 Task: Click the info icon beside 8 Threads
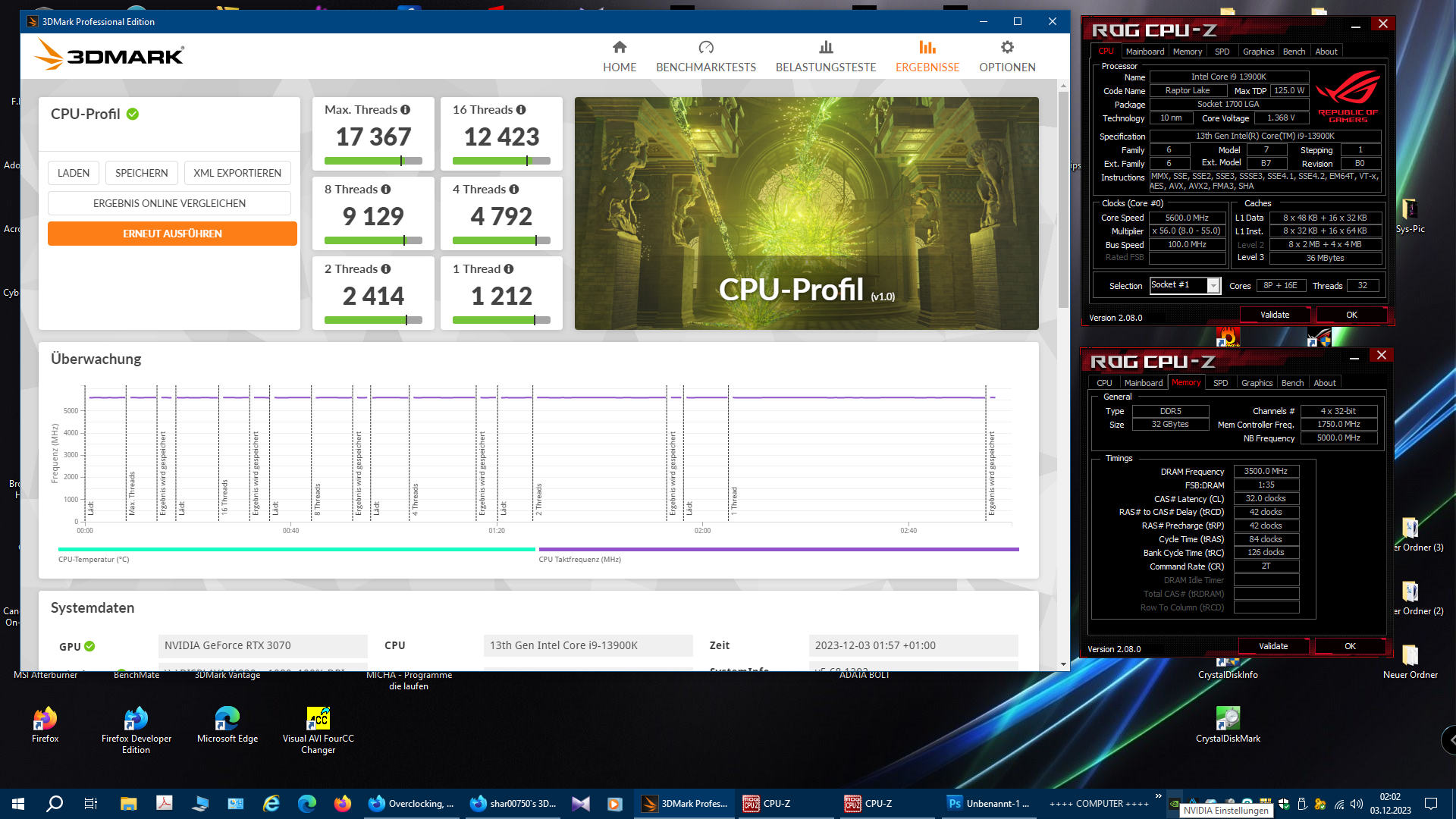click(x=386, y=190)
